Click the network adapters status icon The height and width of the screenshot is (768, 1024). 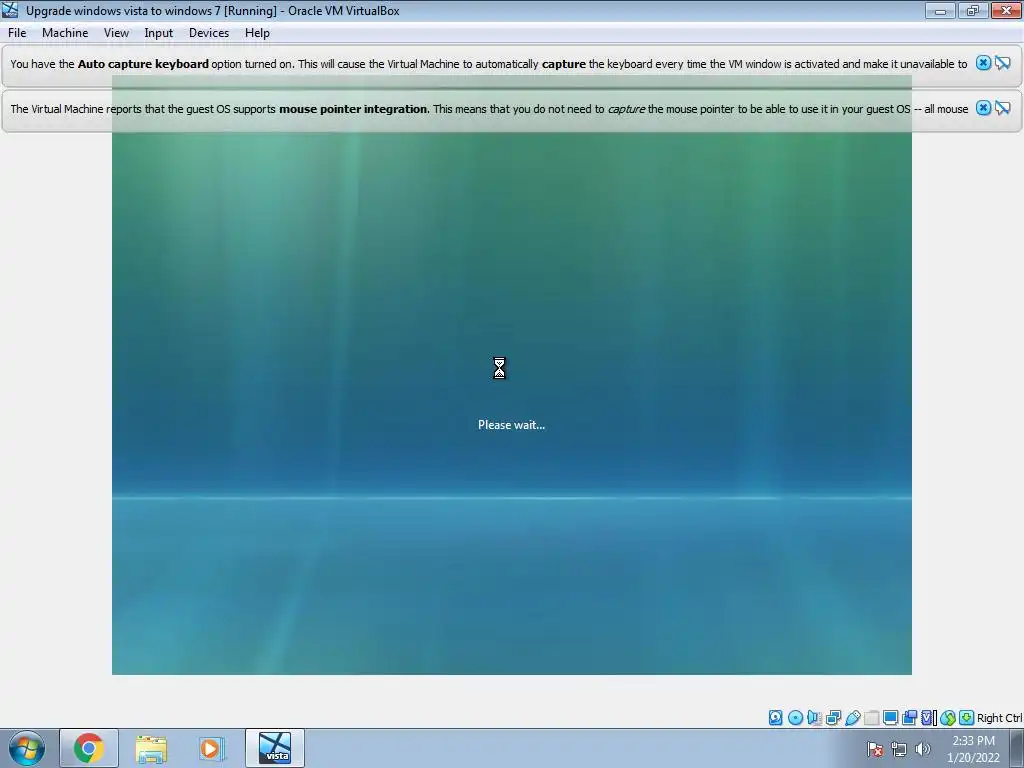tap(833, 718)
